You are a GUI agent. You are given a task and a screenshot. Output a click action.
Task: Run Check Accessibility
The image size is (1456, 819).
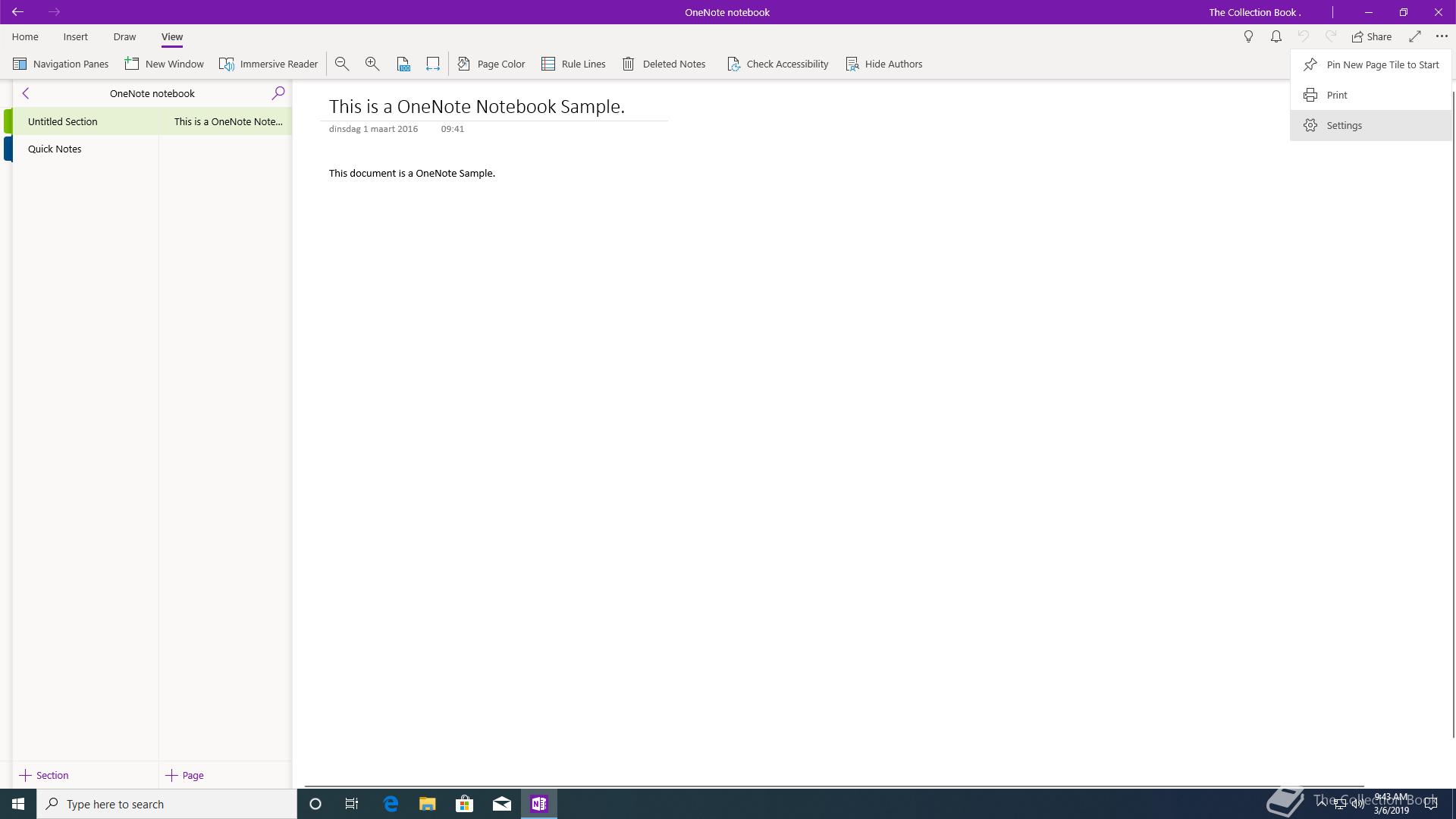coord(777,64)
